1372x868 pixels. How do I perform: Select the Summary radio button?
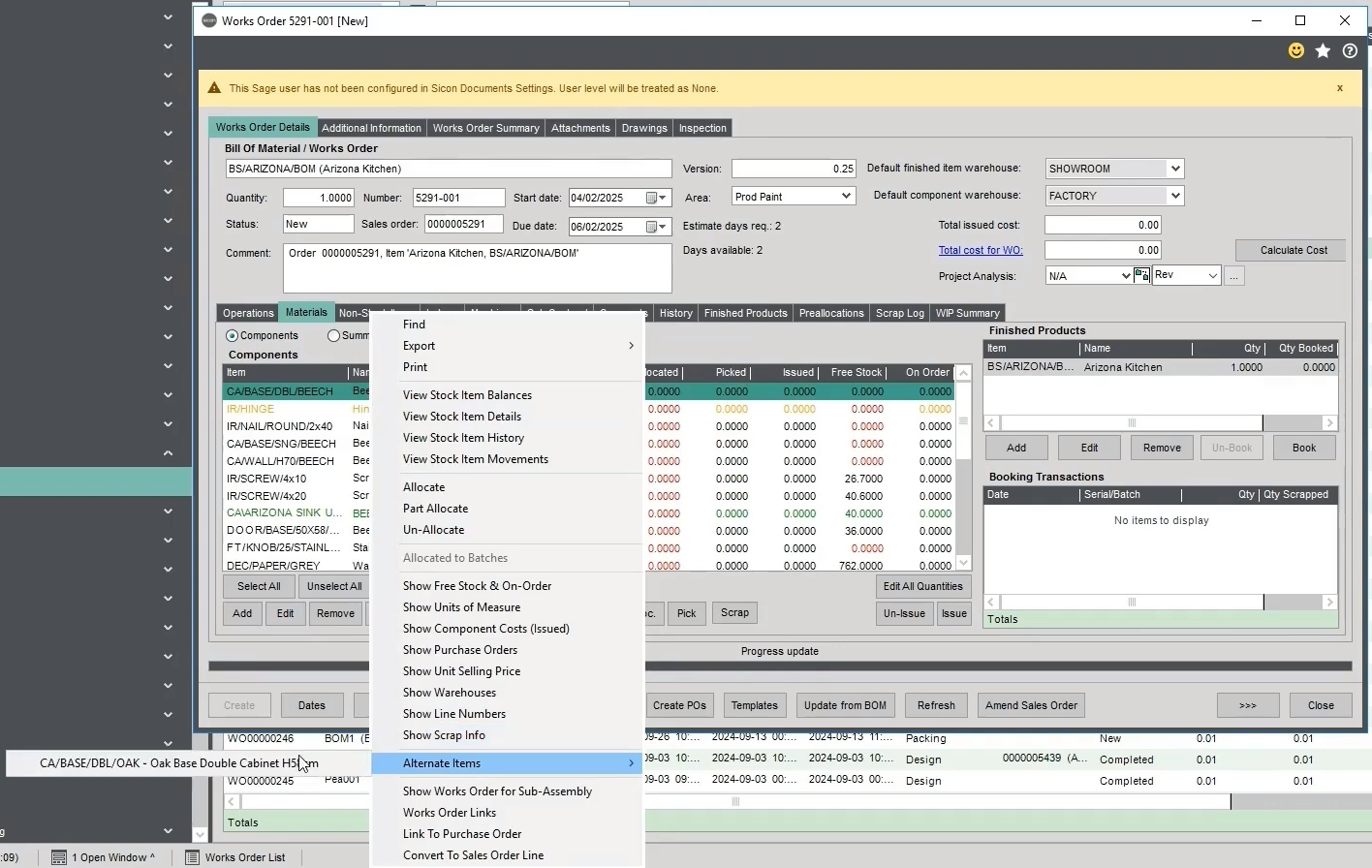tap(333, 336)
